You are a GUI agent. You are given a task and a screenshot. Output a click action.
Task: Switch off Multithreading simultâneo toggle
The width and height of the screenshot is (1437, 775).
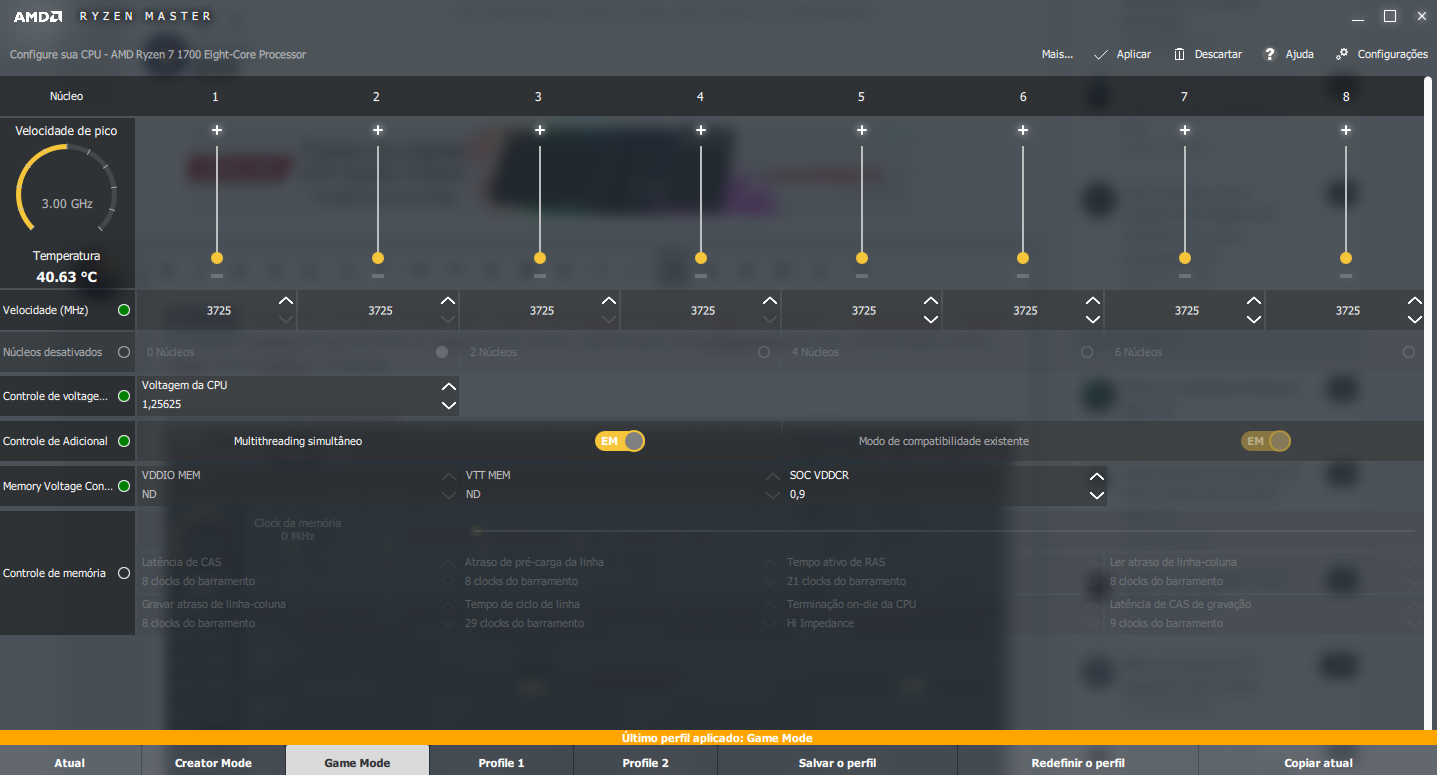coord(620,441)
